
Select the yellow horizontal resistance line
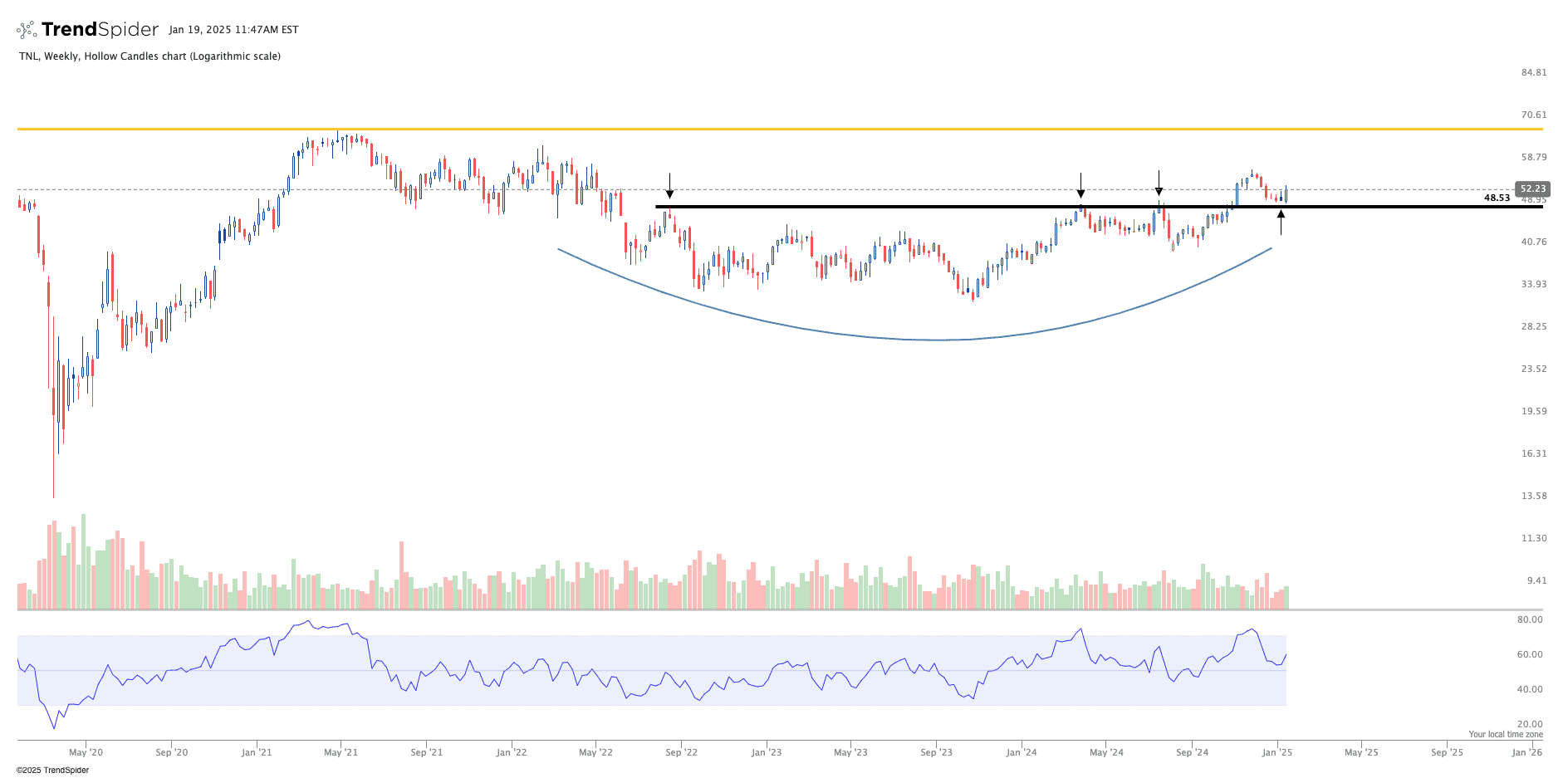831,129
